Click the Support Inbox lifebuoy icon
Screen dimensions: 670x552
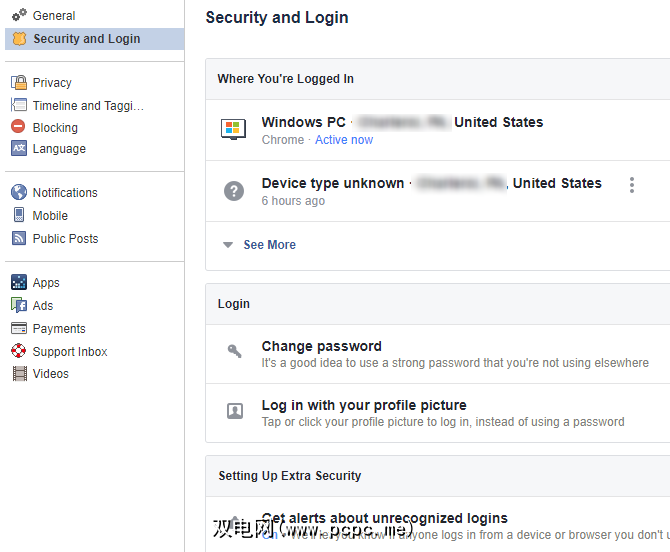19,351
